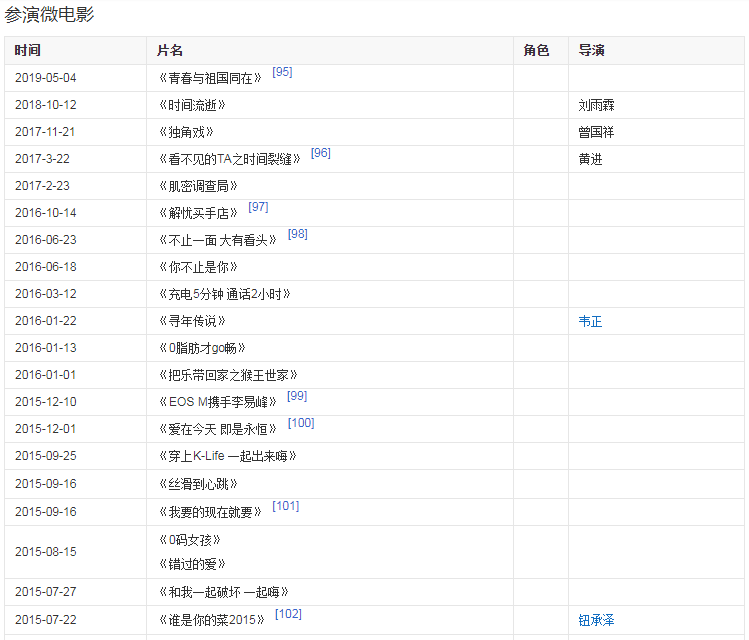Follow reference [98] for 不止一面 大有看头
The height and width of the screenshot is (640, 749).
tap(297, 234)
